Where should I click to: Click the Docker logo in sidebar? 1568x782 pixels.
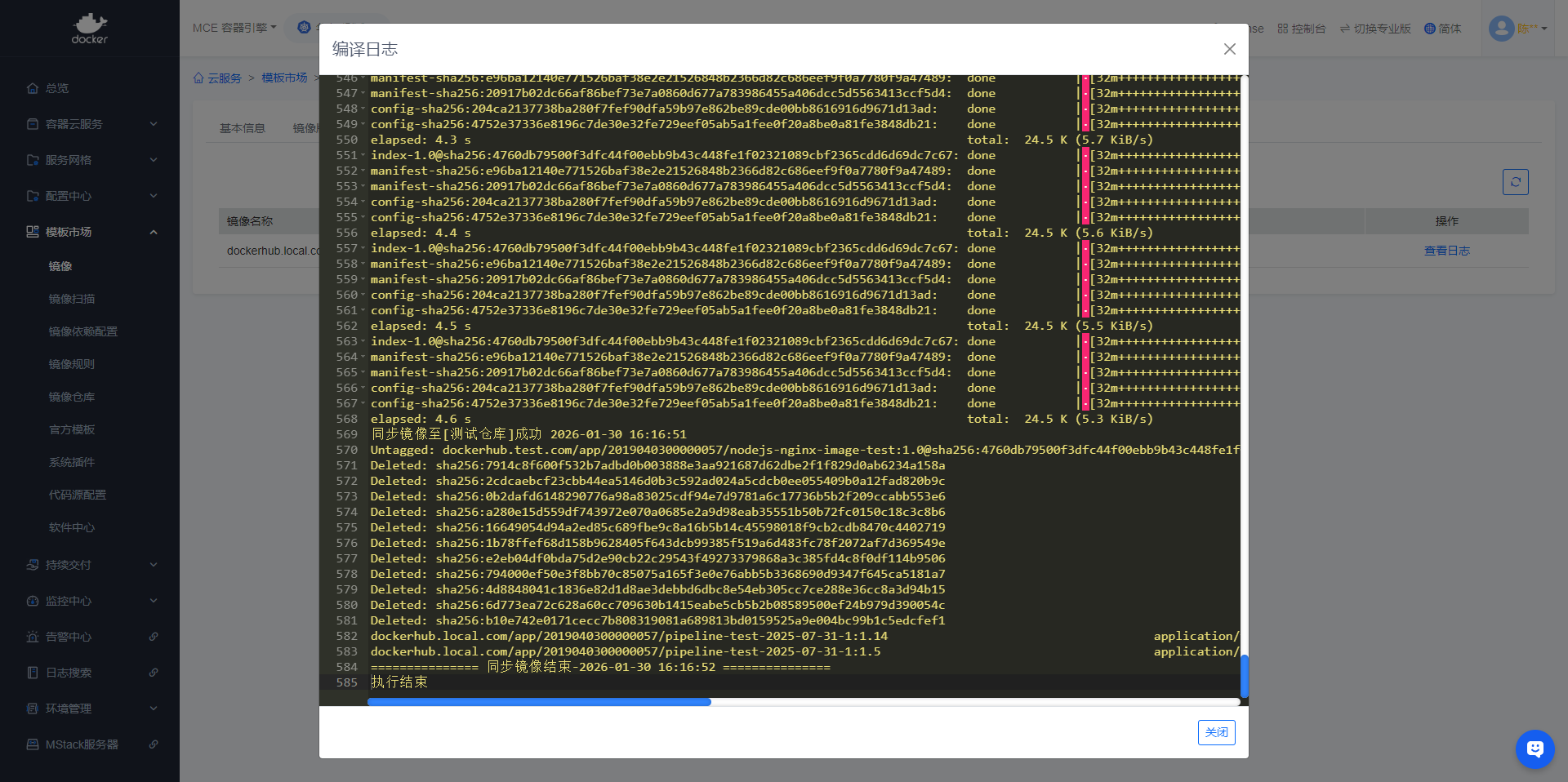[x=89, y=29]
